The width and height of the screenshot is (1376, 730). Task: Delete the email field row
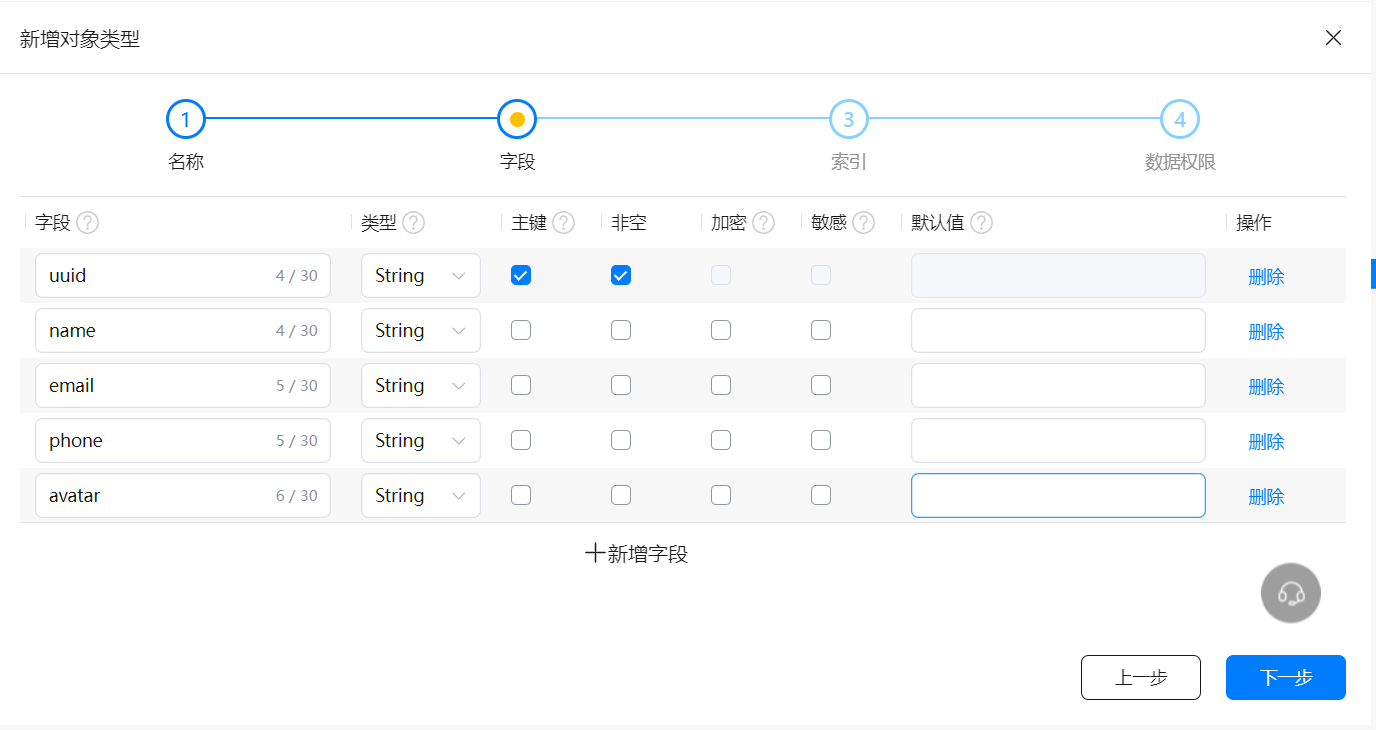(1266, 387)
